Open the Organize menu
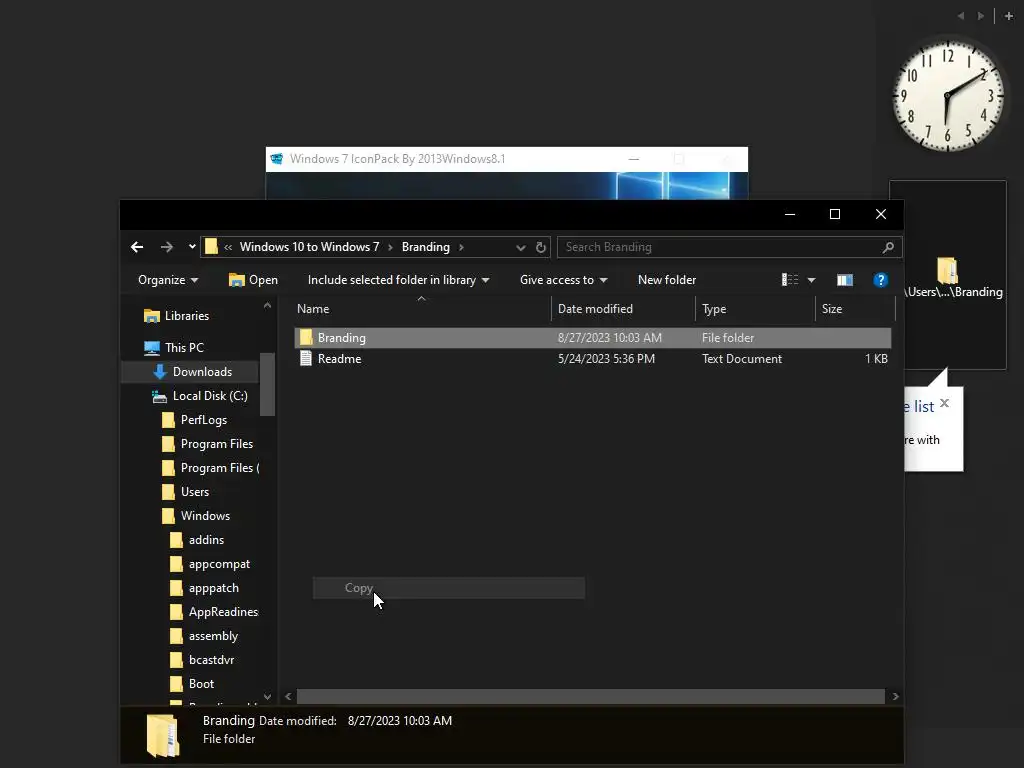 pyautogui.click(x=168, y=280)
